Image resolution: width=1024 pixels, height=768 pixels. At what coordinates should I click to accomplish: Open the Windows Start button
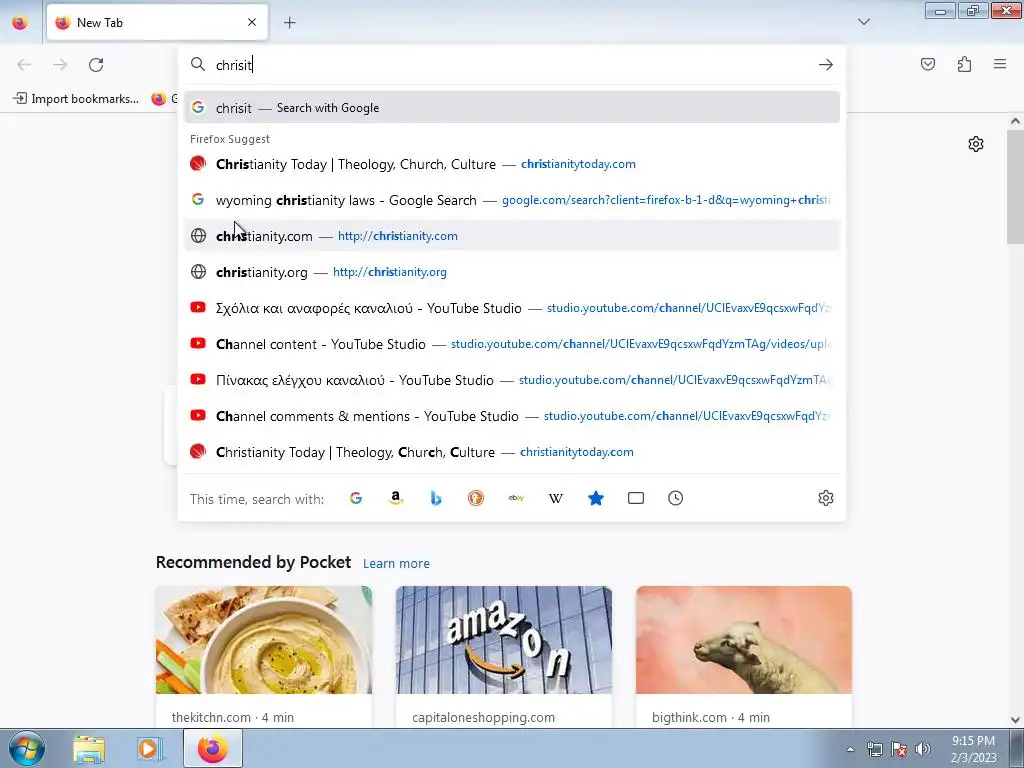point(27,748)
